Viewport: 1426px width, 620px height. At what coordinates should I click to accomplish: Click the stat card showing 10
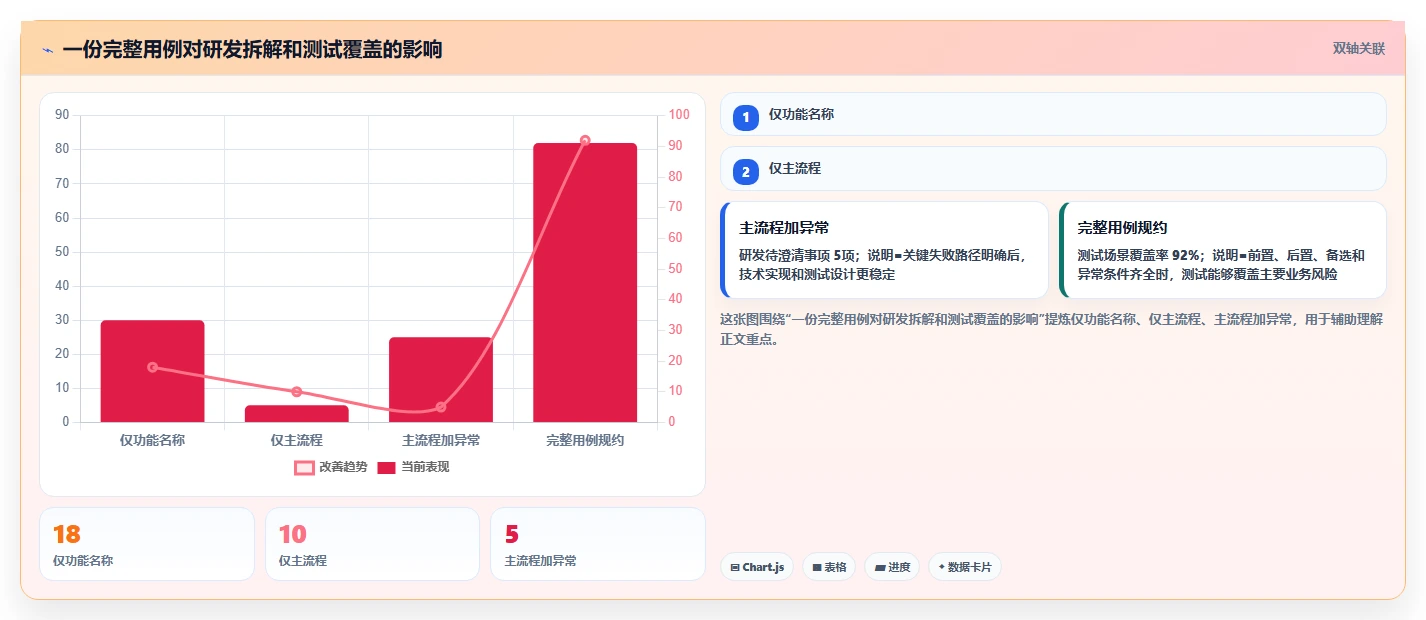point(372,544)
